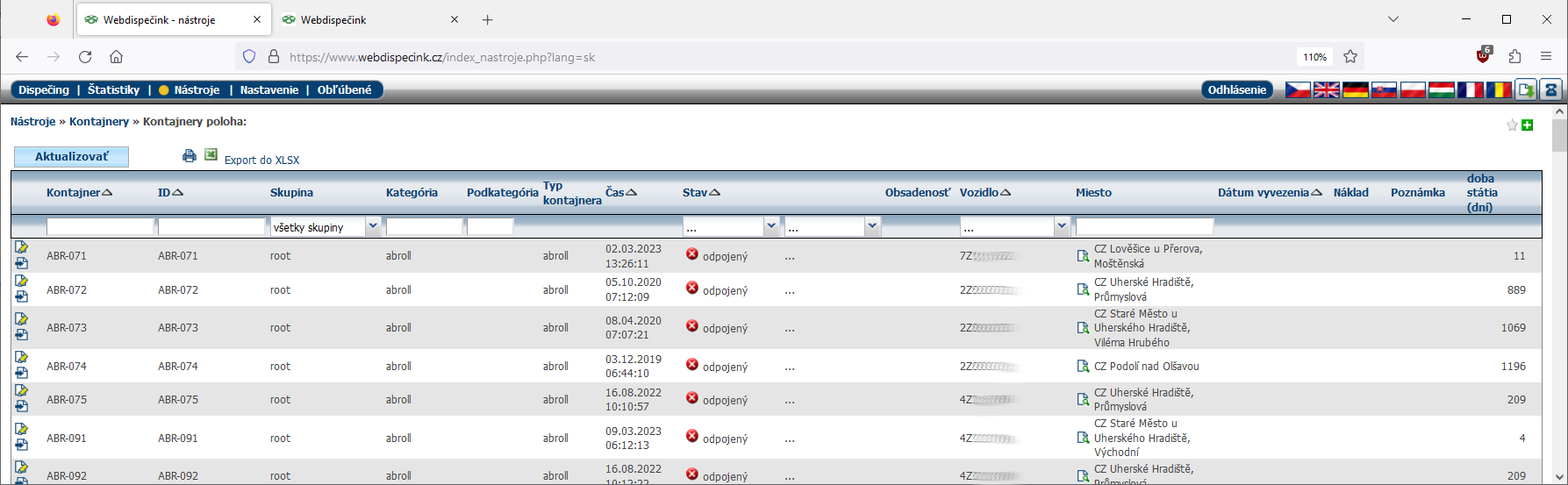Click the document download icon with green arrow
Viewport: 1568px width, 485px height.
coord(1526,89)
